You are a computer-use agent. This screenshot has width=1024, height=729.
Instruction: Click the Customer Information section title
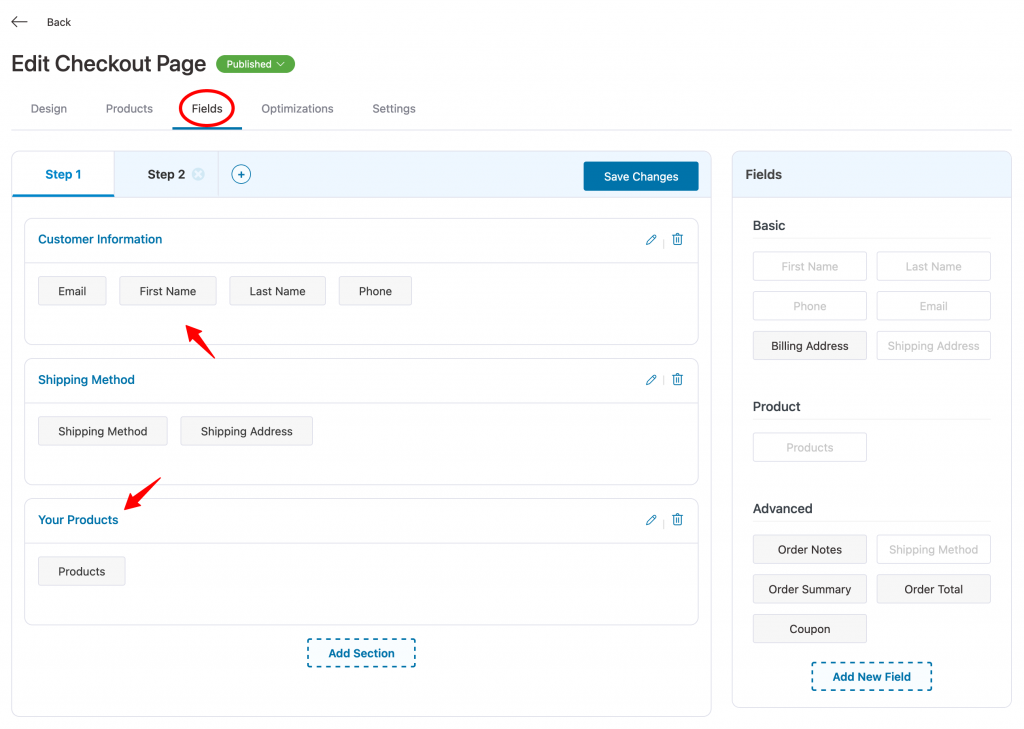tap(100, 239)
